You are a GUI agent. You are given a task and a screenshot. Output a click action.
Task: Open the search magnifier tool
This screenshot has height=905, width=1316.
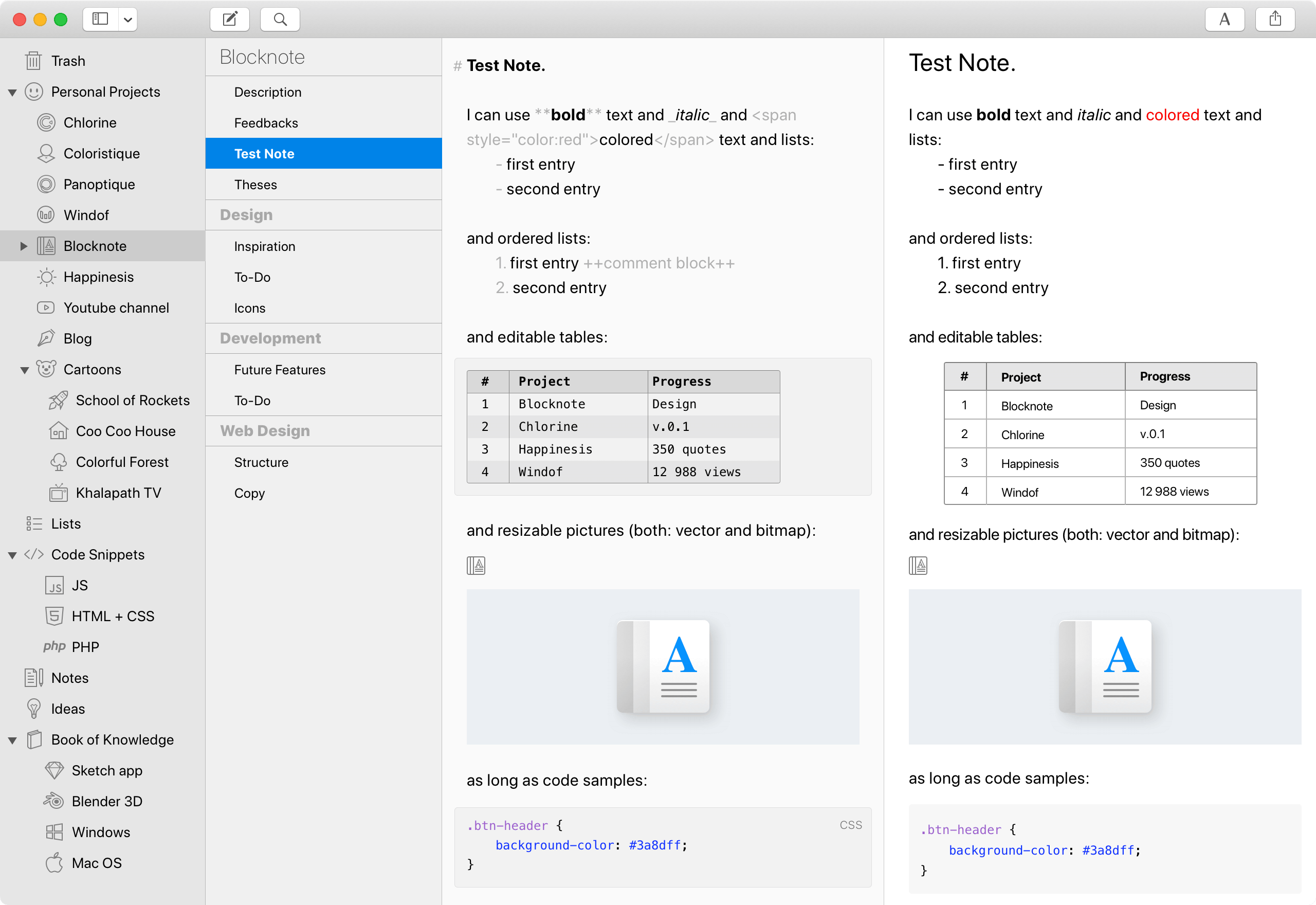(280, 19)
